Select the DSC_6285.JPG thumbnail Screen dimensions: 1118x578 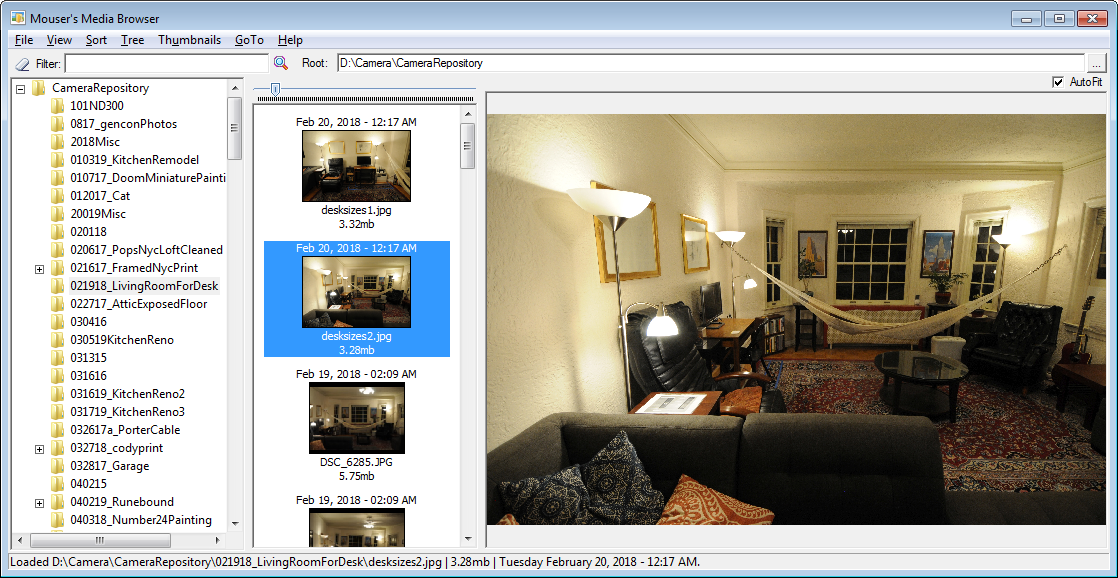tap(357, 418)
